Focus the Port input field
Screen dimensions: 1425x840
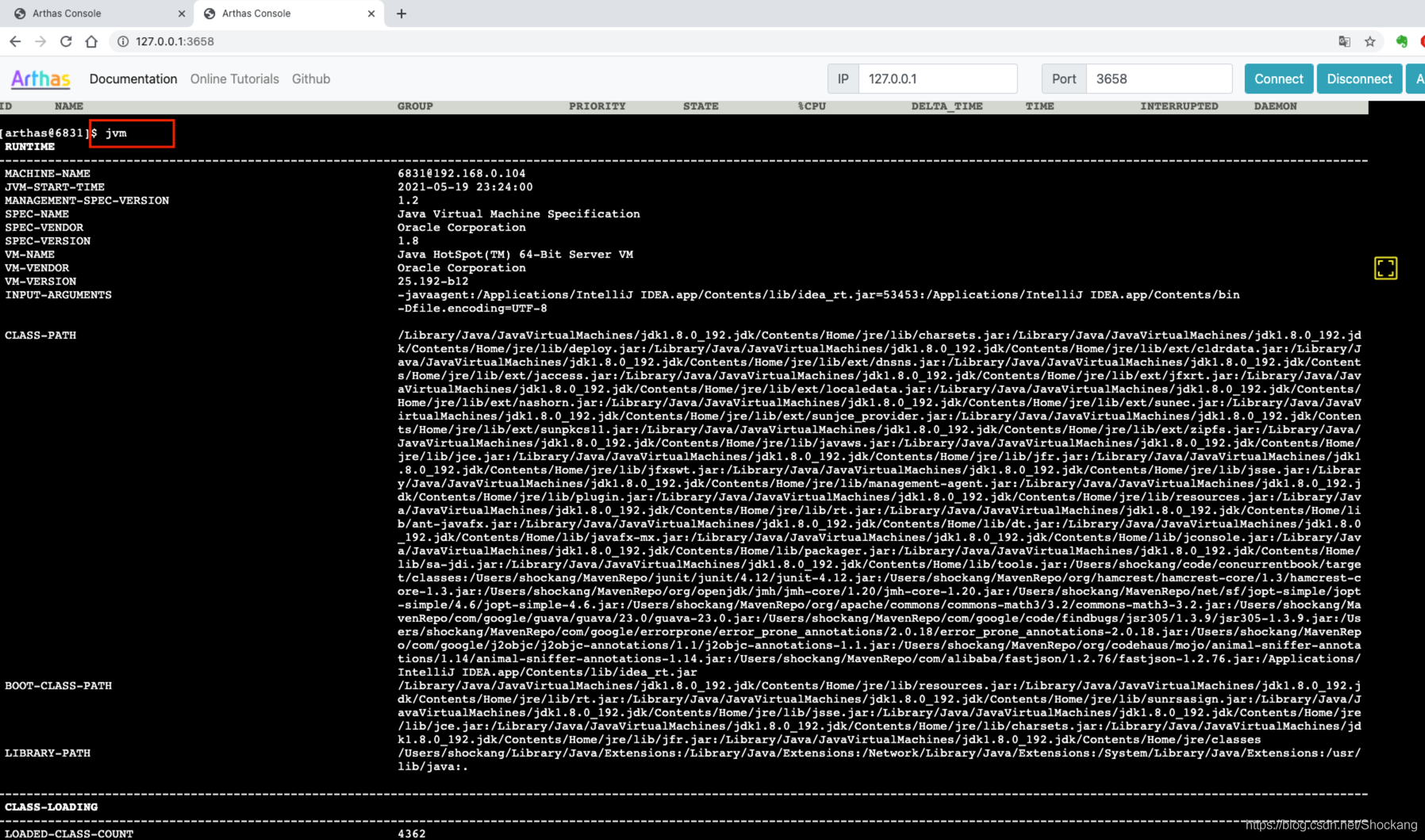pyautogui.click(x=1158, y=79)
